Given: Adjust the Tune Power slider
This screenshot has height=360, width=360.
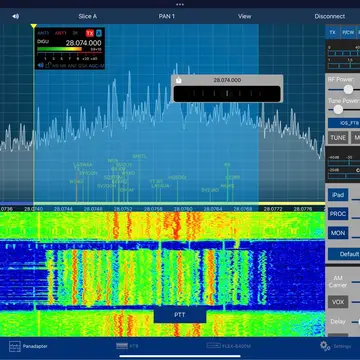Looking at the screenshot, I should (x=338, y=109).
